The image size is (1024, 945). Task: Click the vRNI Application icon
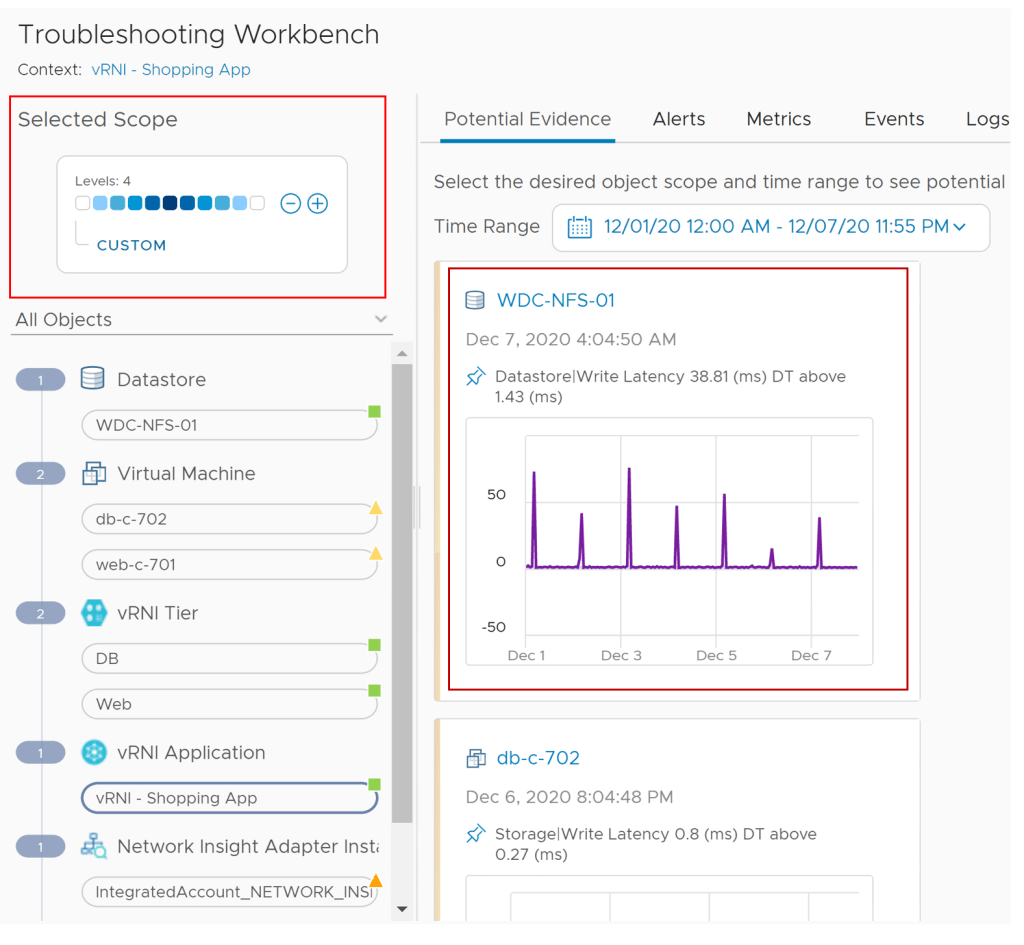click(x=93, y=752)
